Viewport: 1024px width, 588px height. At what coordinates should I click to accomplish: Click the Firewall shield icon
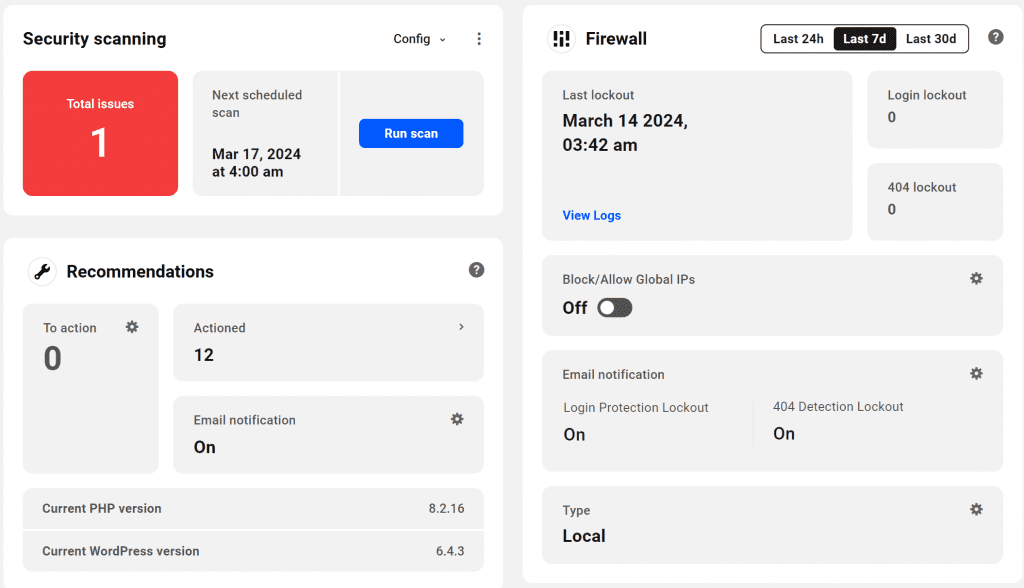pos(561,39)
